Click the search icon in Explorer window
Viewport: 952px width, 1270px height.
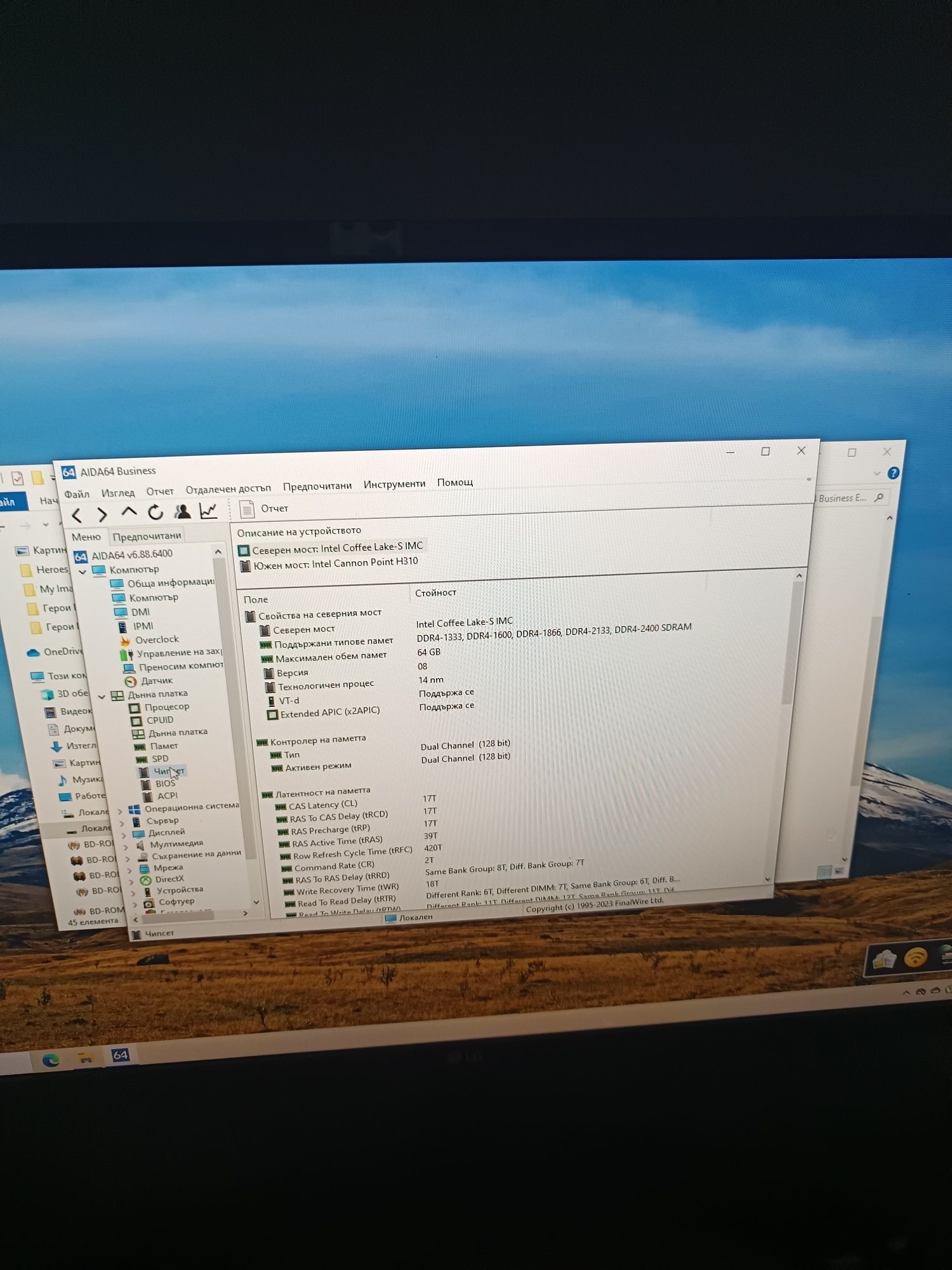(x=879, y=498)
